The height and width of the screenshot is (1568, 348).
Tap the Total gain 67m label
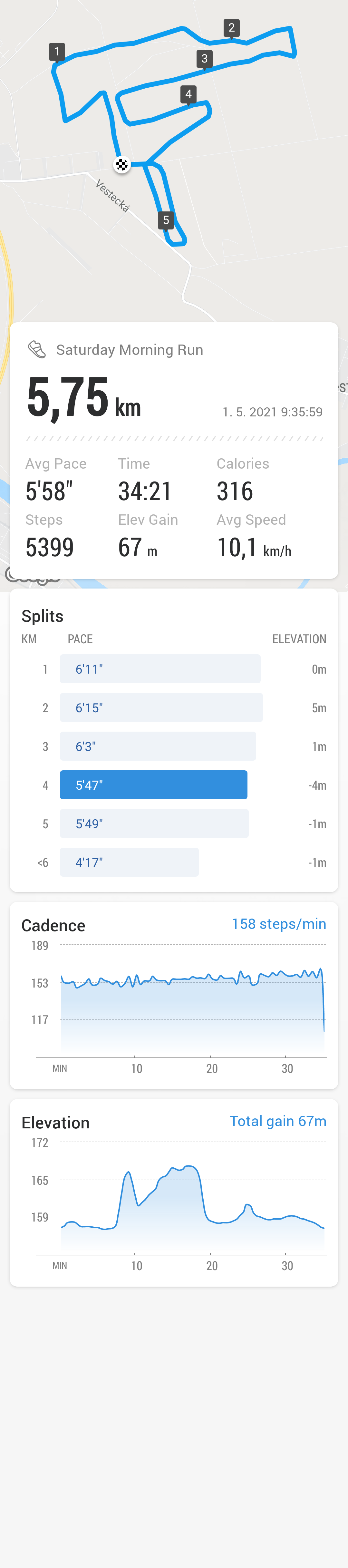(278, 1121)
